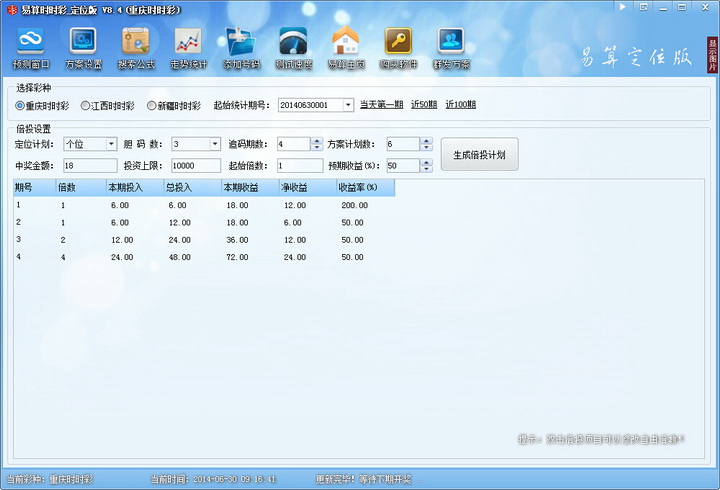Click the 方案设置 toolbar icon
The height and width of the screenshot is (490, 720).
pos(82,42)
